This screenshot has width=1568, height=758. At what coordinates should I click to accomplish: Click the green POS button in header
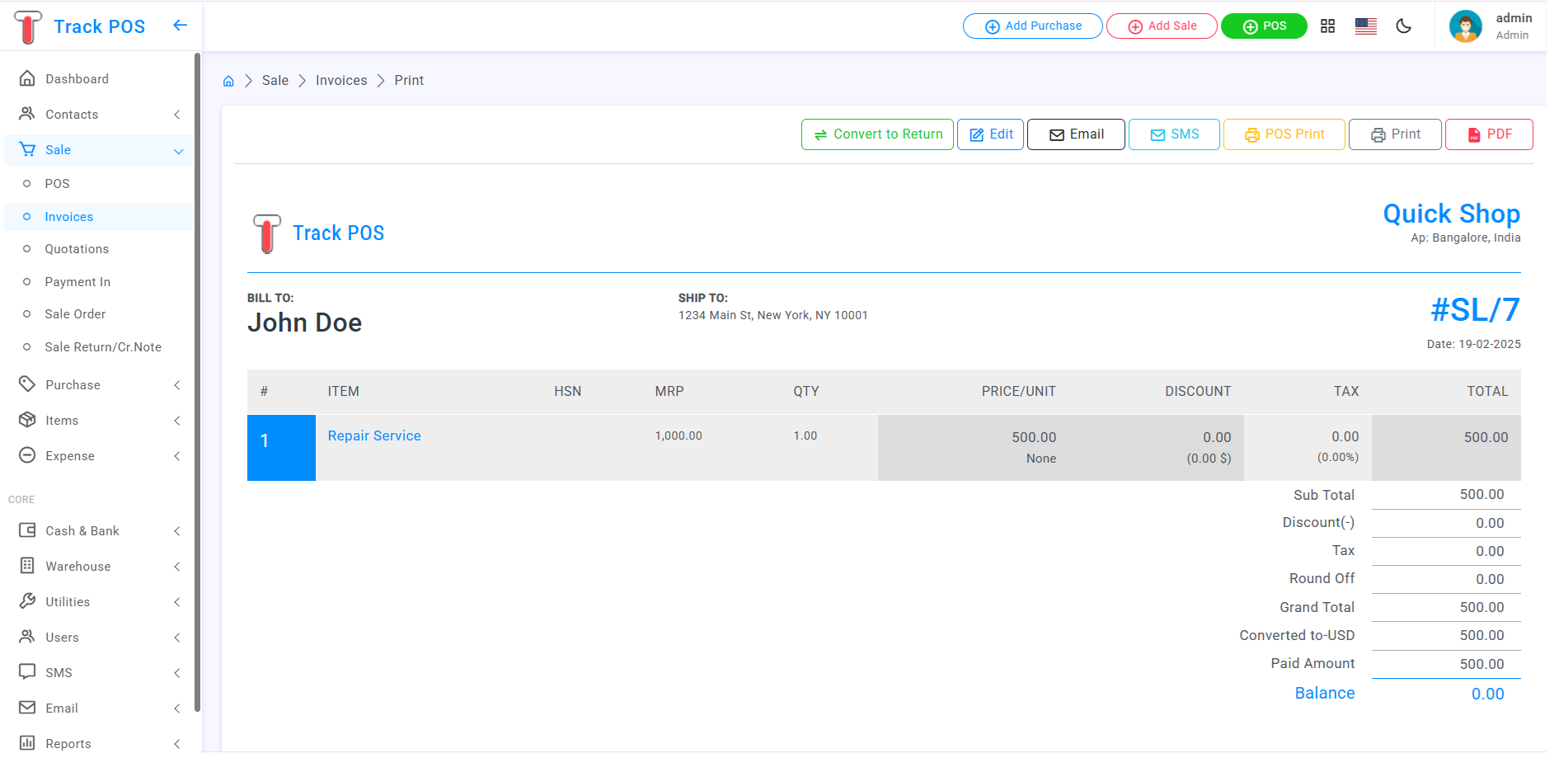click(x=1263, y=26)
